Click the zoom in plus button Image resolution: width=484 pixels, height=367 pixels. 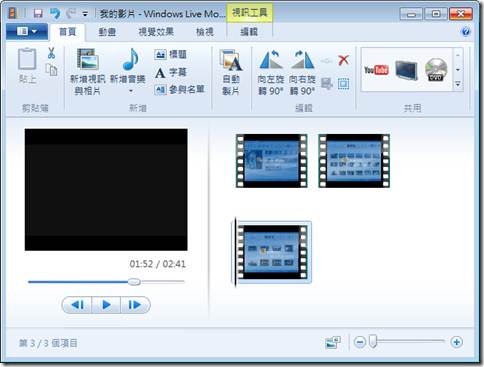[456, 342]
